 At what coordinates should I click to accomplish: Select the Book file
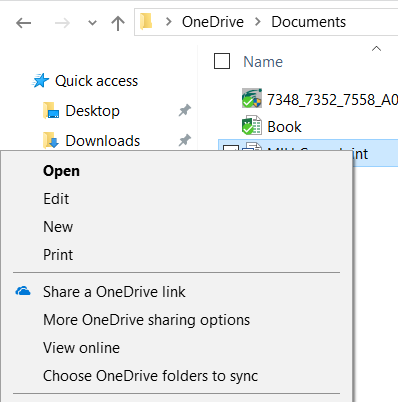(x=284, y=127)
